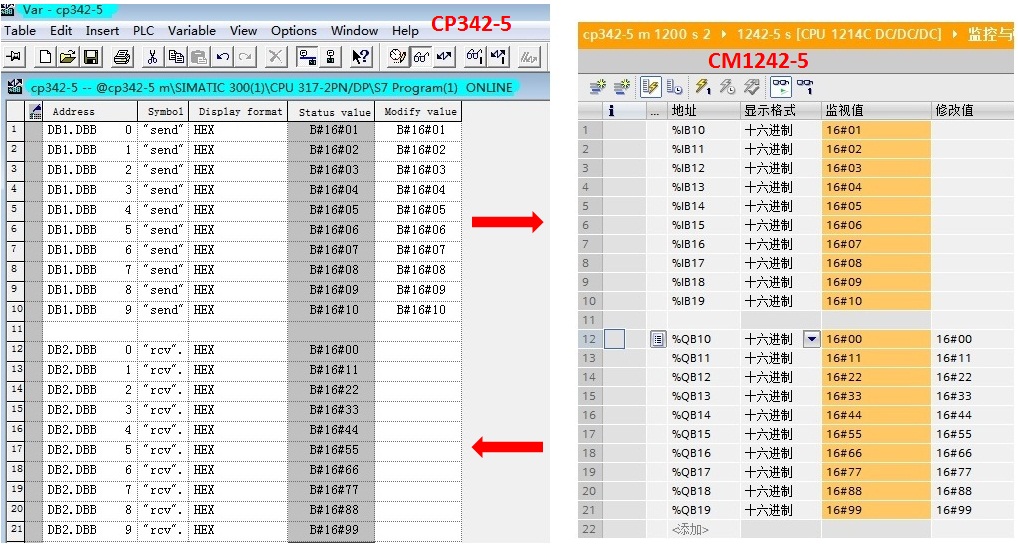Open the Options menu
This screenshot has width=1018, height=545.
point(294,31)
